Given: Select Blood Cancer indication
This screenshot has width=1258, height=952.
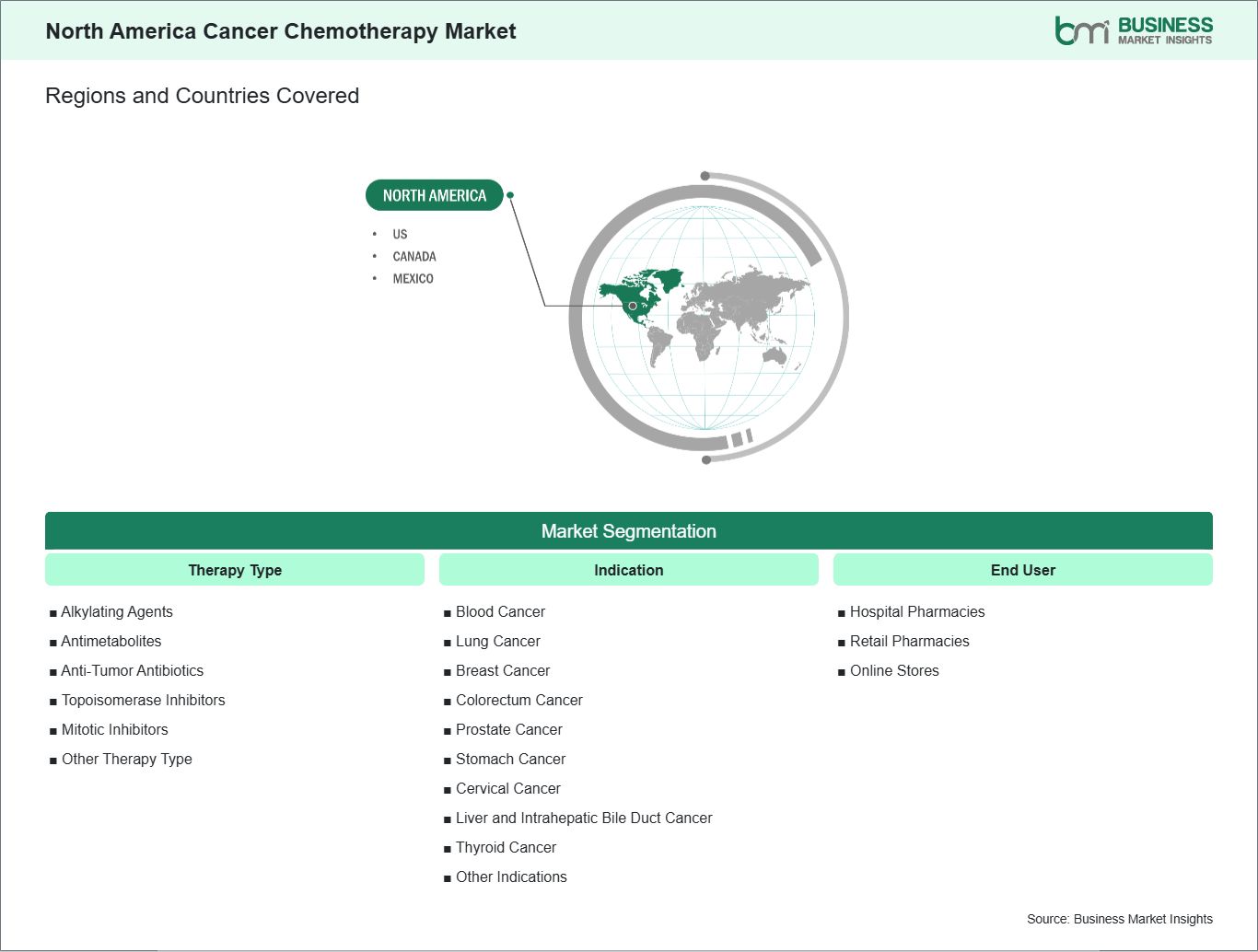Looking at the screenshot, I should click(500, 611).
